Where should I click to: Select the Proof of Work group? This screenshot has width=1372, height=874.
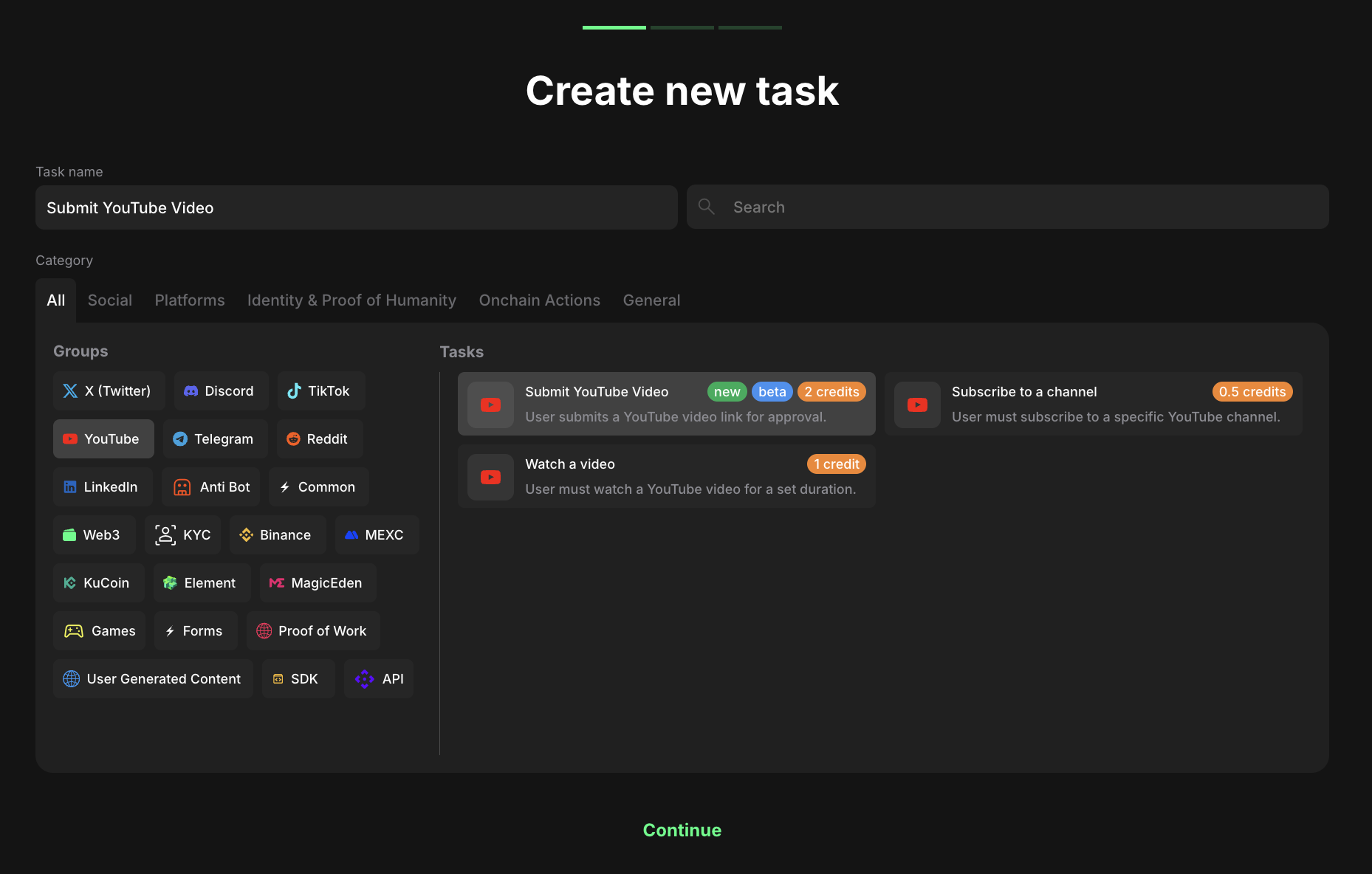click(313, 631)
